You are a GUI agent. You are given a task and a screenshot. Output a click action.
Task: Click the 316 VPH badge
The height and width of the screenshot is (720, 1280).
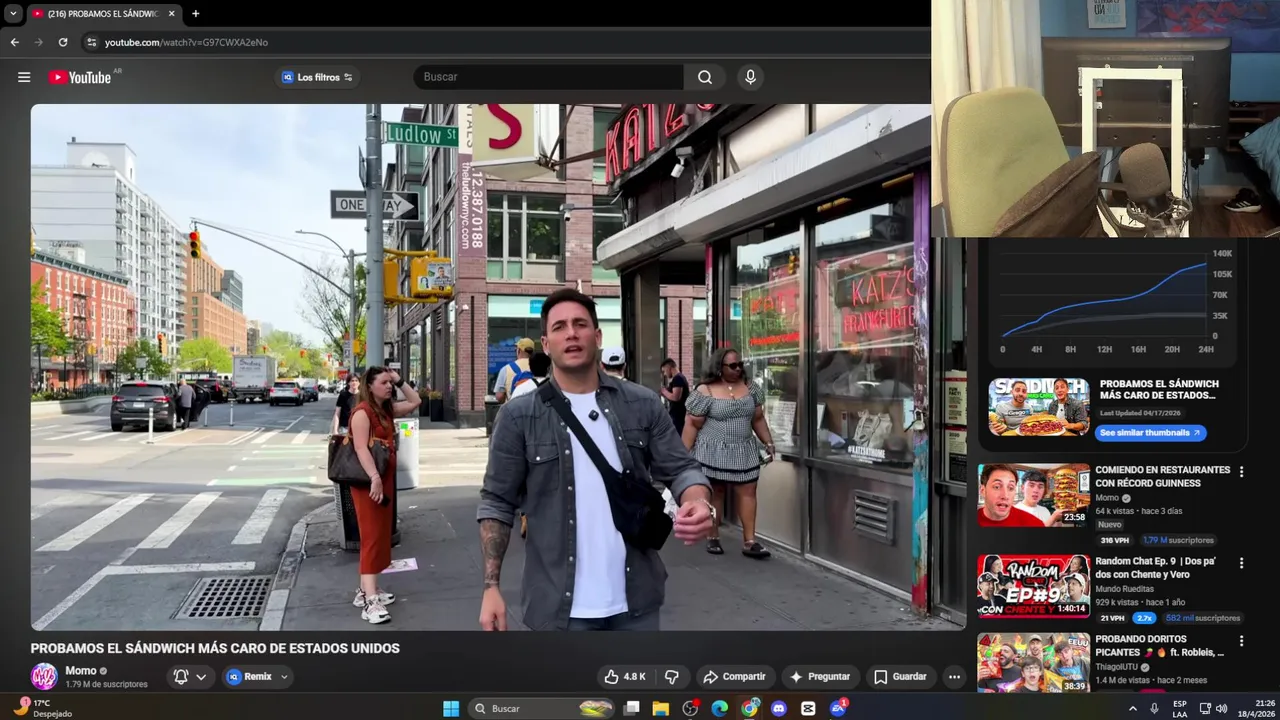click(x=1116, y=540)
